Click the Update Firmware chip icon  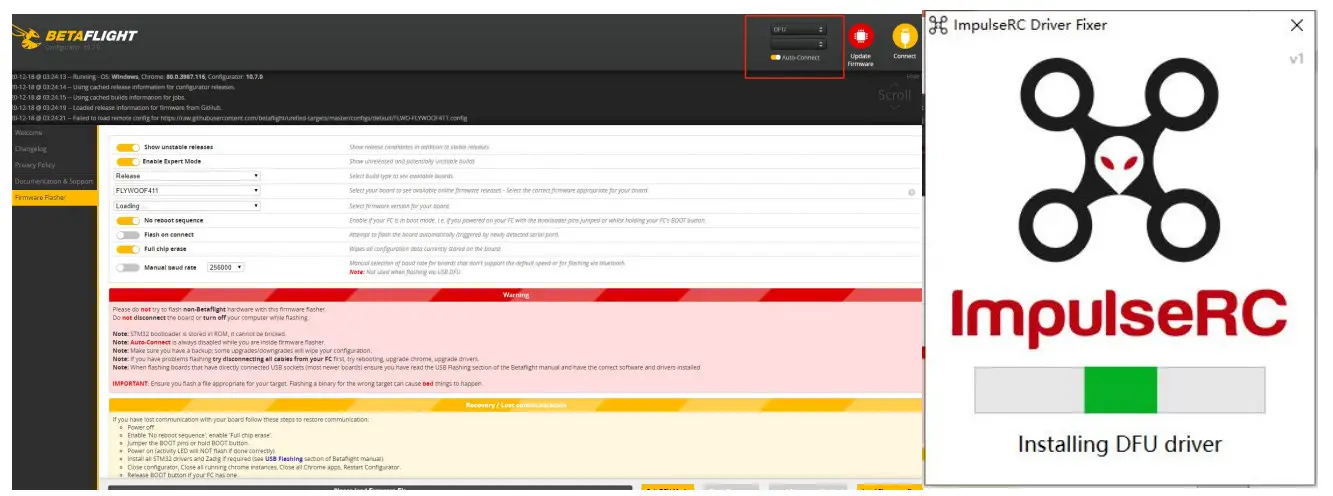tap(859, 36)
